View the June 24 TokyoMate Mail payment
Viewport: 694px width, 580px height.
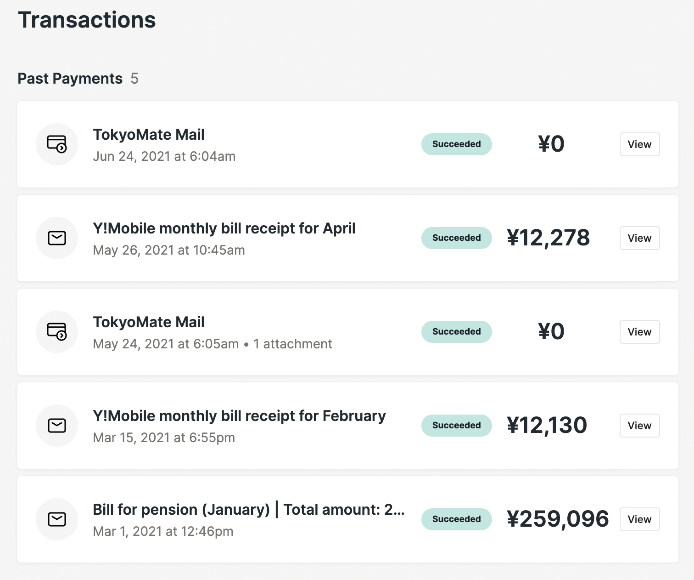pos(639,144)
